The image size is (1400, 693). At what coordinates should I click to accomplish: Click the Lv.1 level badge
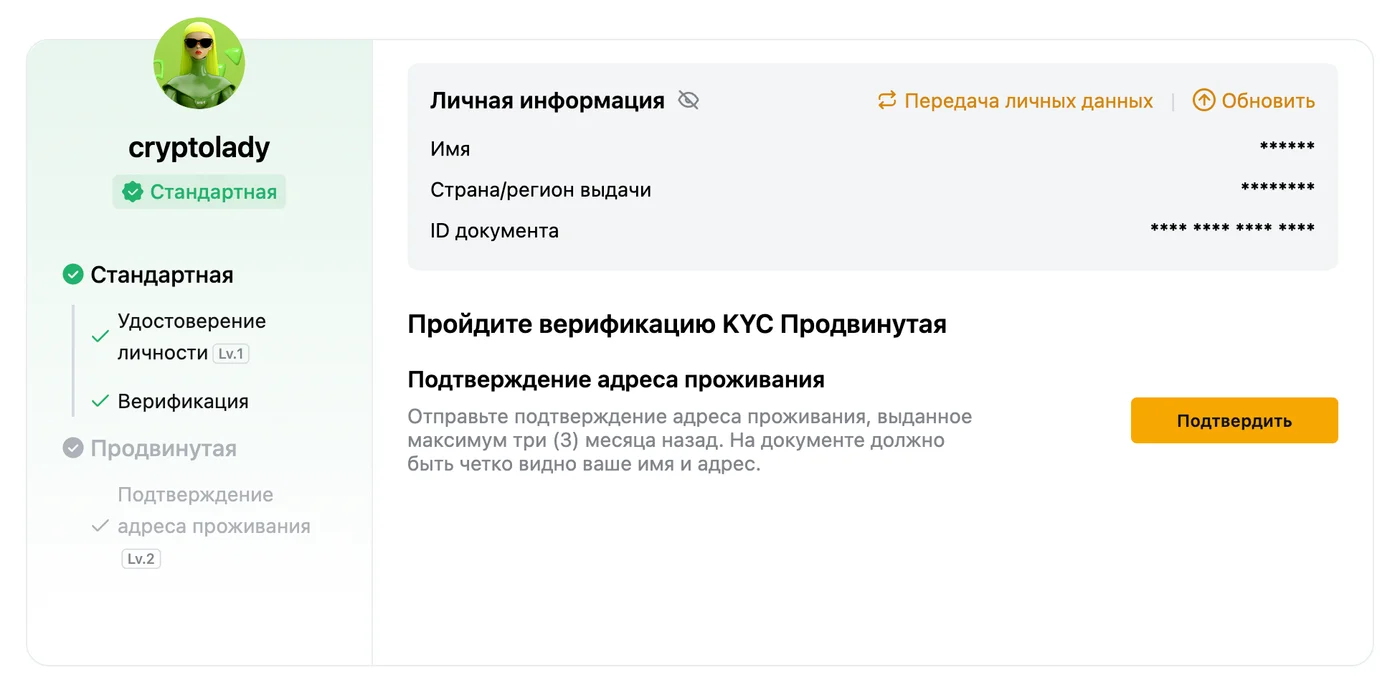[x=231, y=354]
